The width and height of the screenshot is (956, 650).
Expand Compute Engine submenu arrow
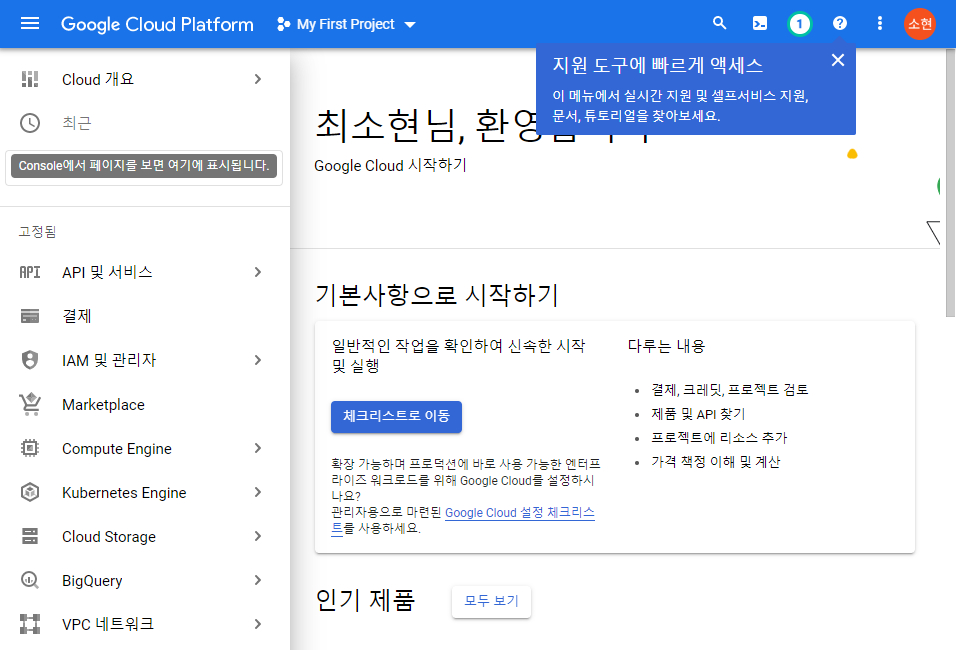[x=258, y=448]
